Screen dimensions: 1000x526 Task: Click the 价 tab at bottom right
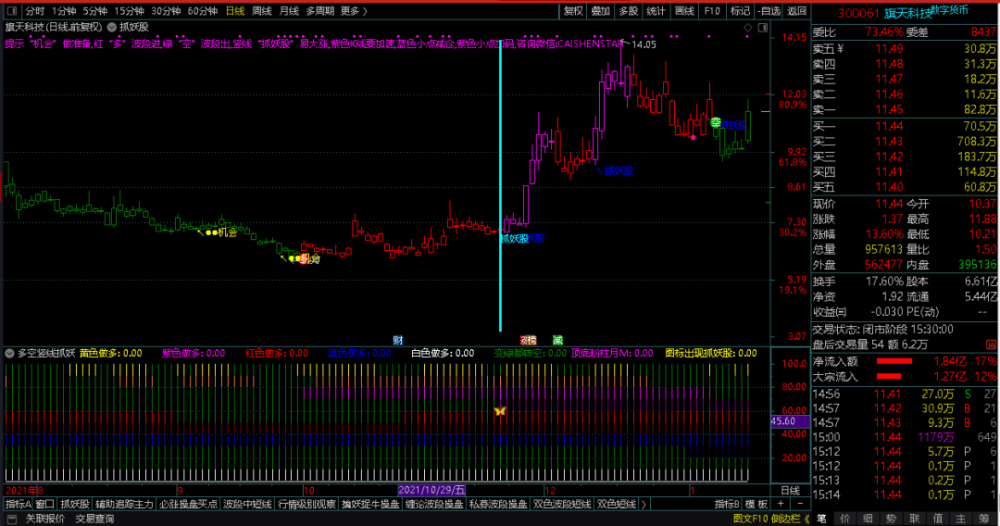click(846, 518)
